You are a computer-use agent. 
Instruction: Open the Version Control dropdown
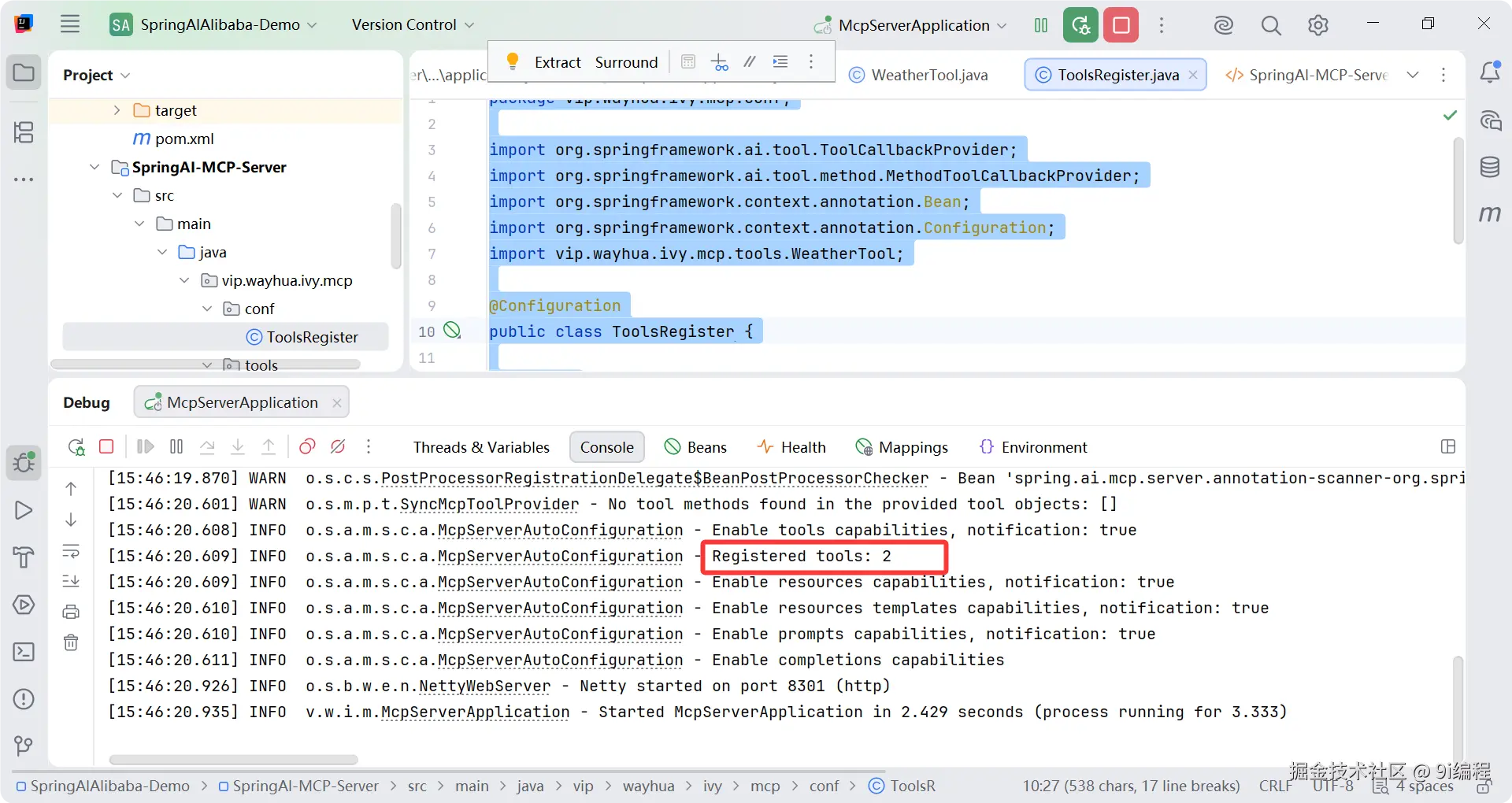pyautogui.click(x=413, y=24)
